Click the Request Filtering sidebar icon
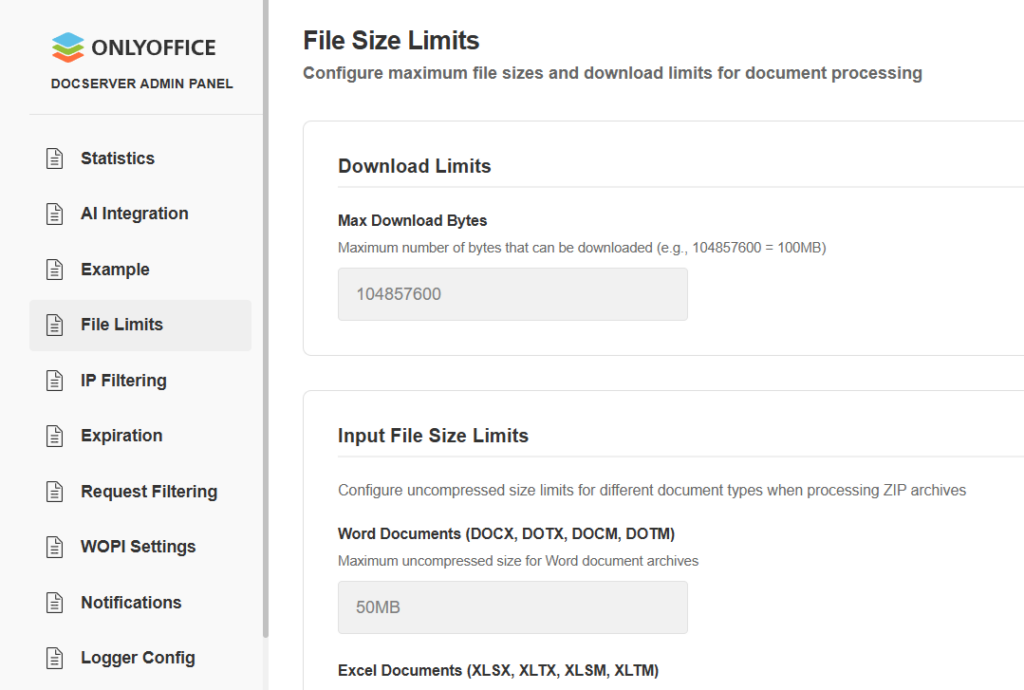The height and width of the screenshot is (690, 1024). 55,492
